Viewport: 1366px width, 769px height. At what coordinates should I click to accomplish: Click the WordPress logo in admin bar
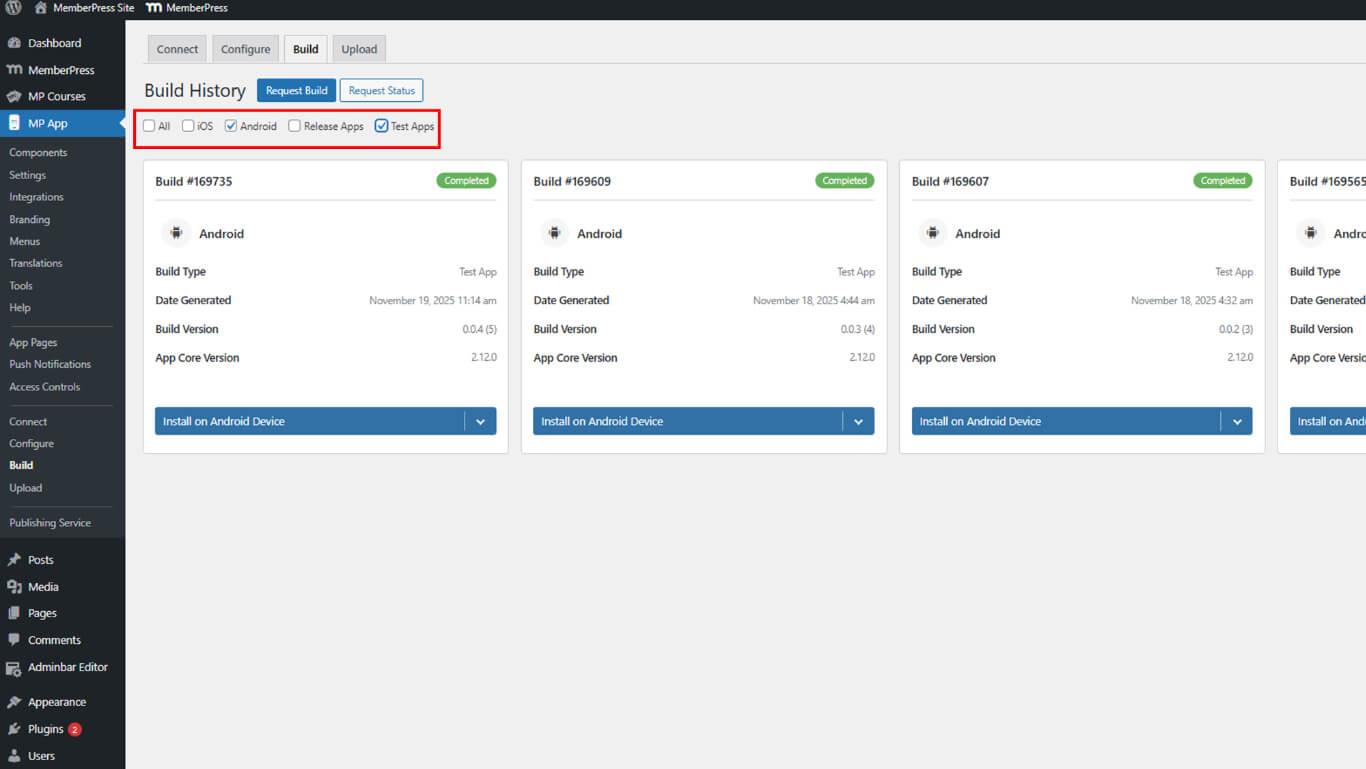14,8
